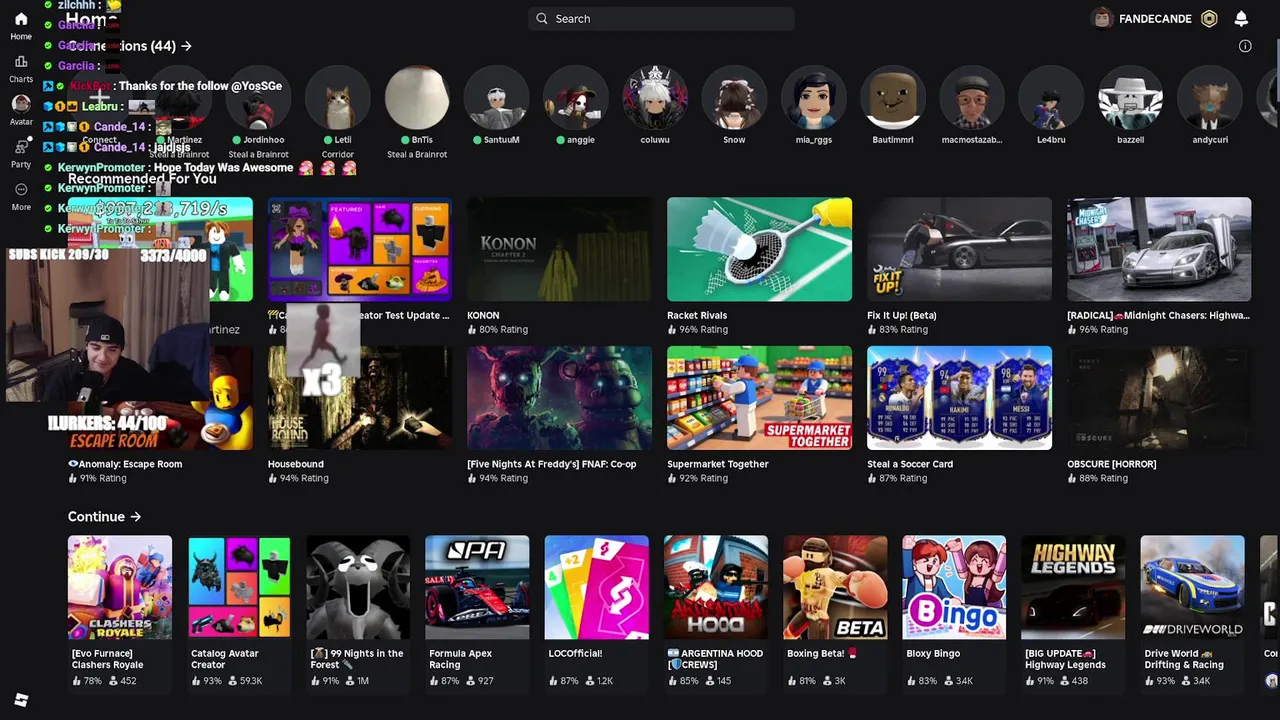Open the KONON game thumbnail
Viewport: 1280px width, 720px height.
pyautogui.click(x=559, y=249)
